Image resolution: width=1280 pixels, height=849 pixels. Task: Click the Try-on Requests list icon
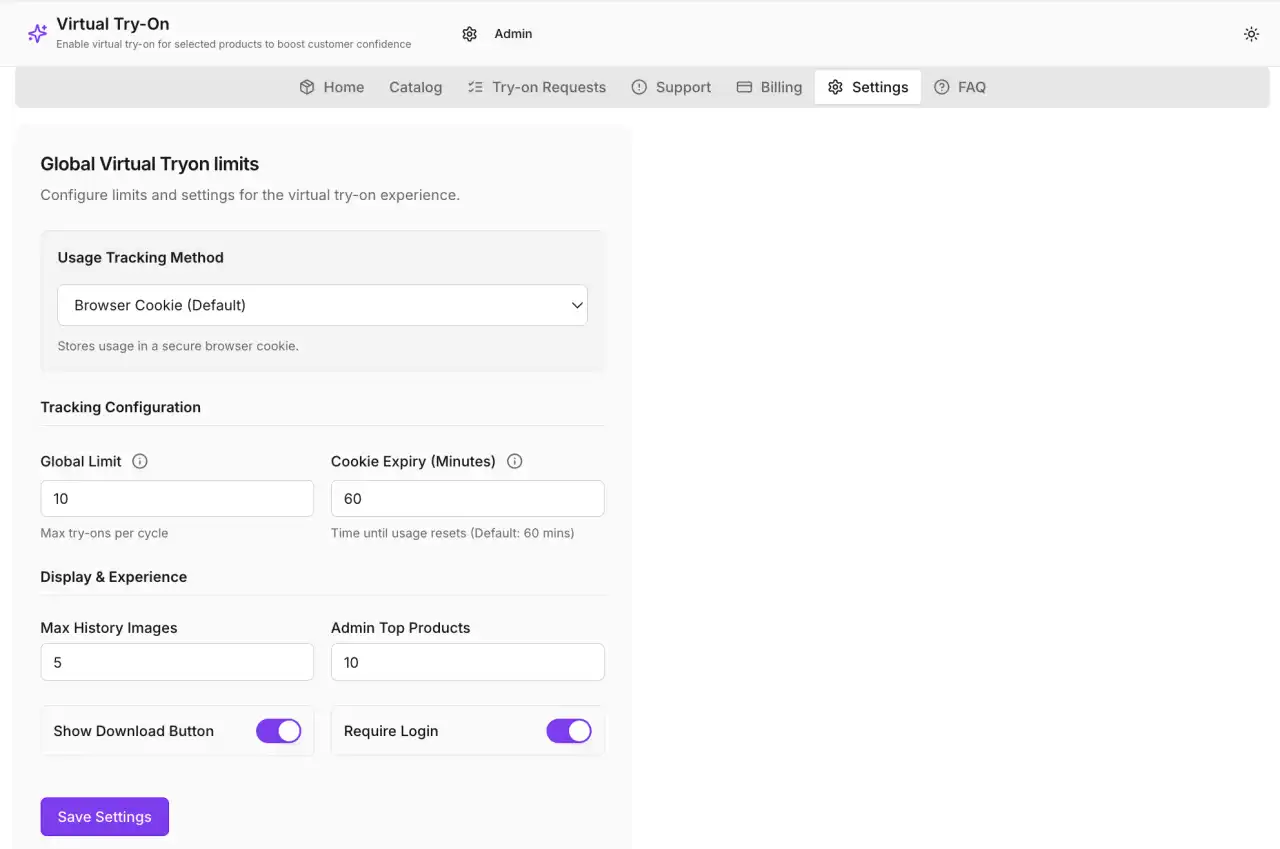tap(474, 87)
